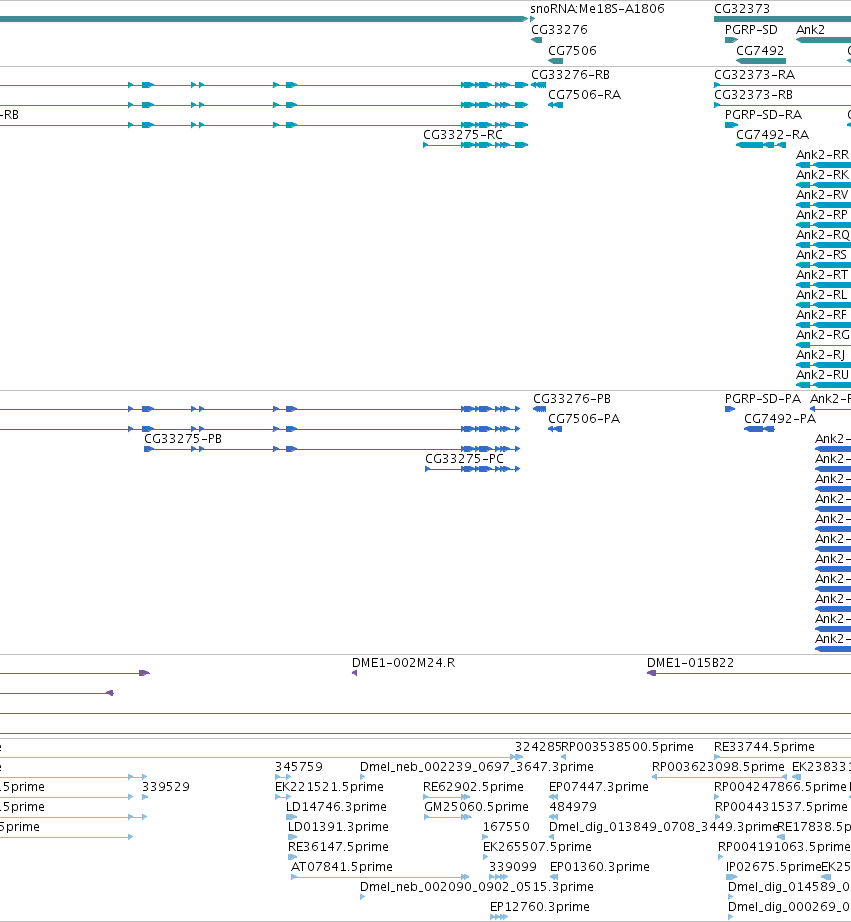Select the DME1-015B22 clone label

pos(690,663)
